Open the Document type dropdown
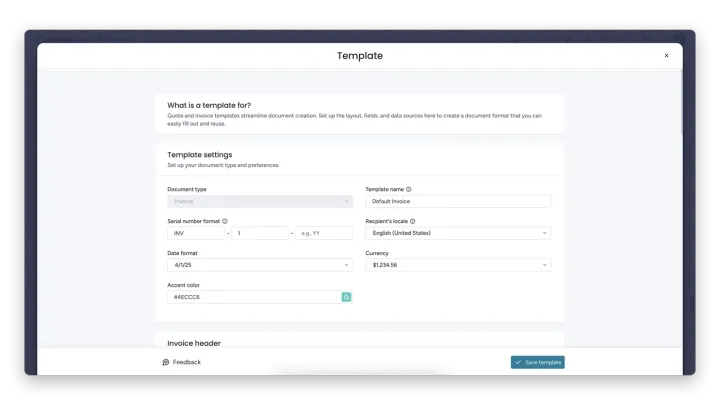 point(260,201)
